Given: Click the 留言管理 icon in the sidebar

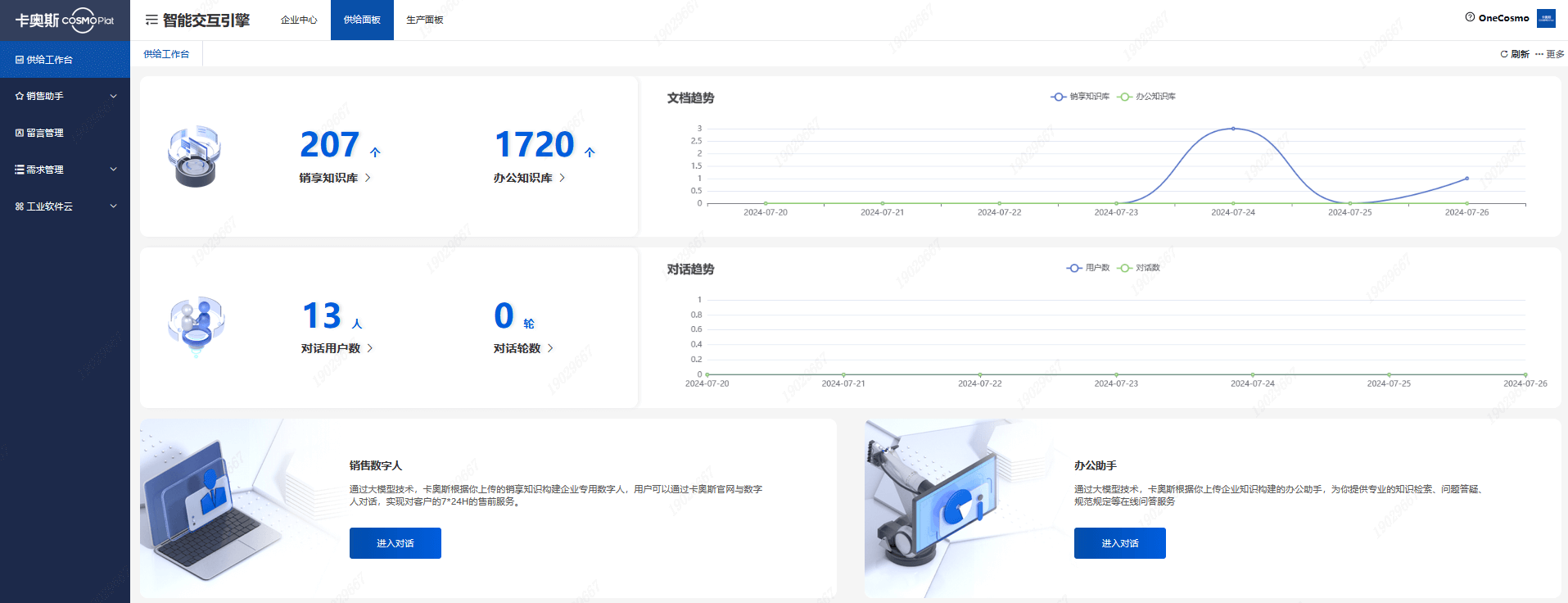Looking at the screenshot, I should (20, 133).
